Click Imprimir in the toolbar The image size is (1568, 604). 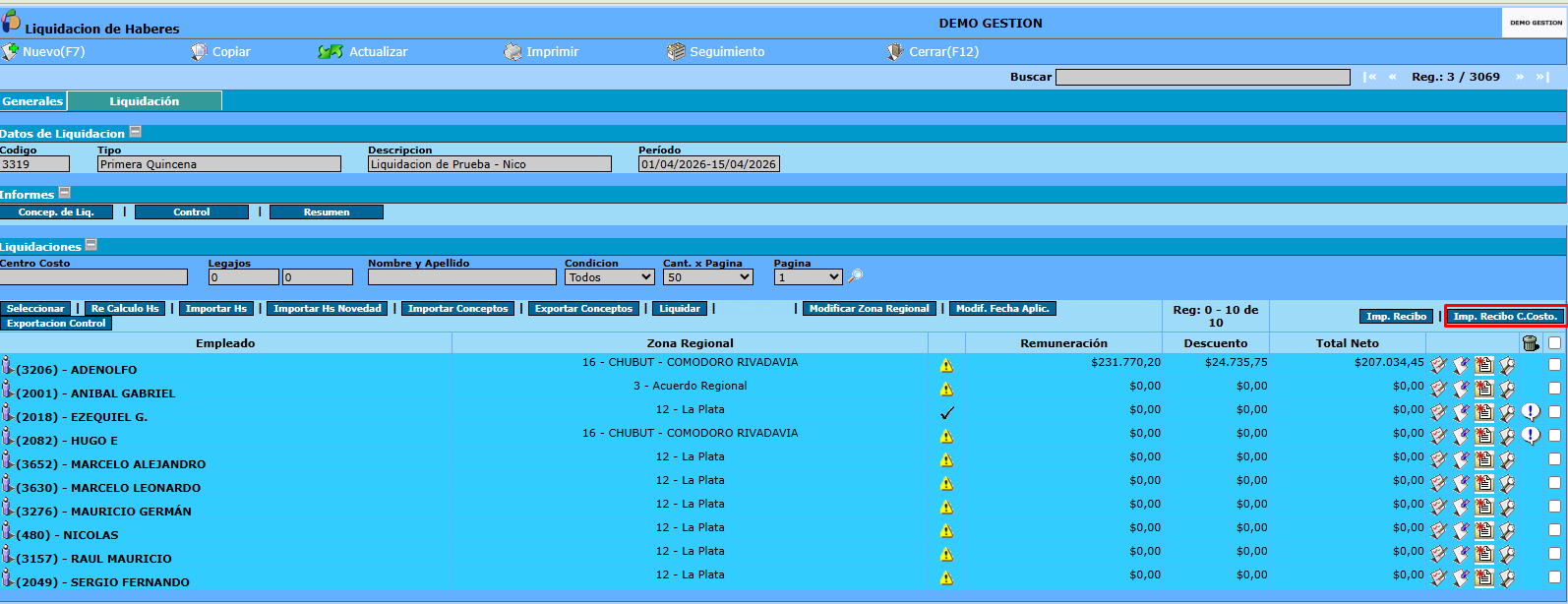click(x=542, y=52)
